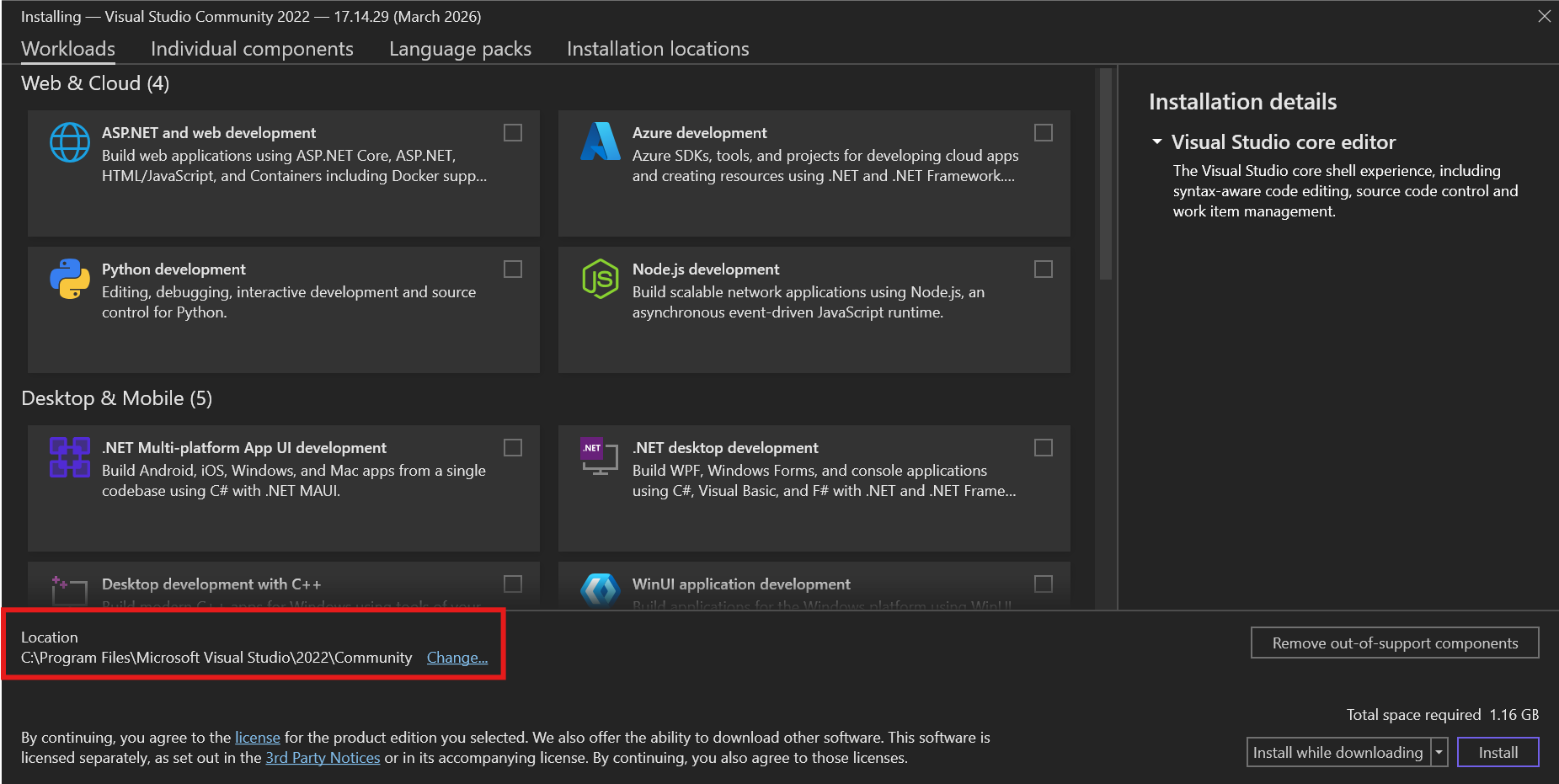Click the WinUI application development title
Viewport: 1559px width, 784px height.
(741, 584)
